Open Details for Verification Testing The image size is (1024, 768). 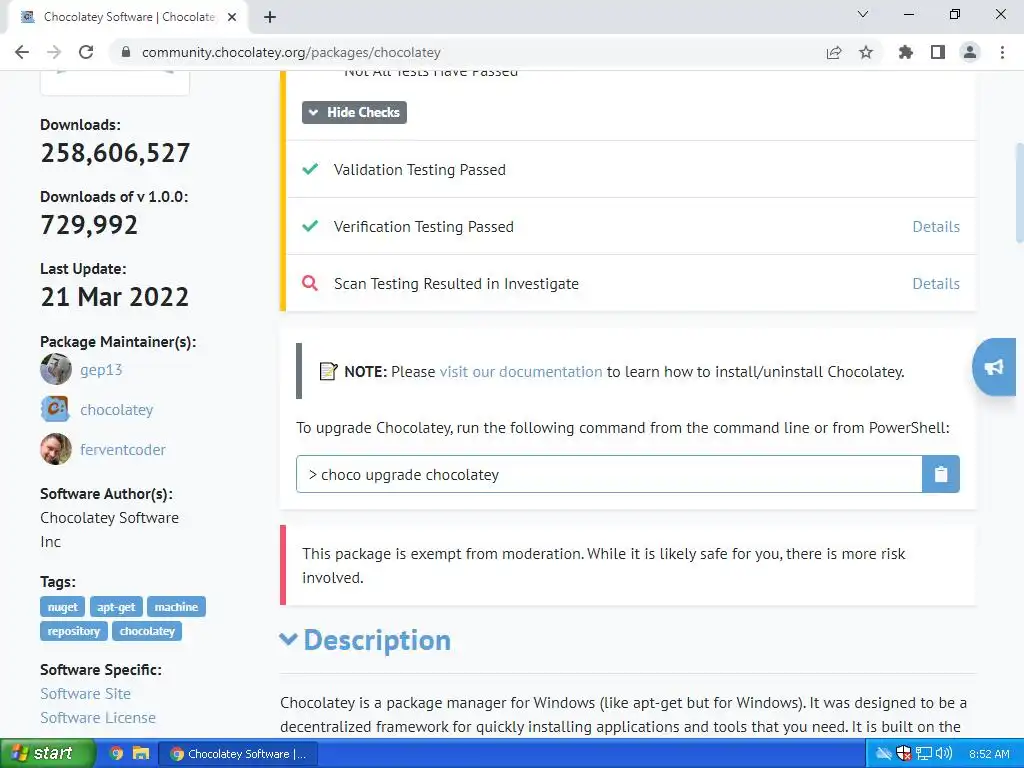(936, 227)
